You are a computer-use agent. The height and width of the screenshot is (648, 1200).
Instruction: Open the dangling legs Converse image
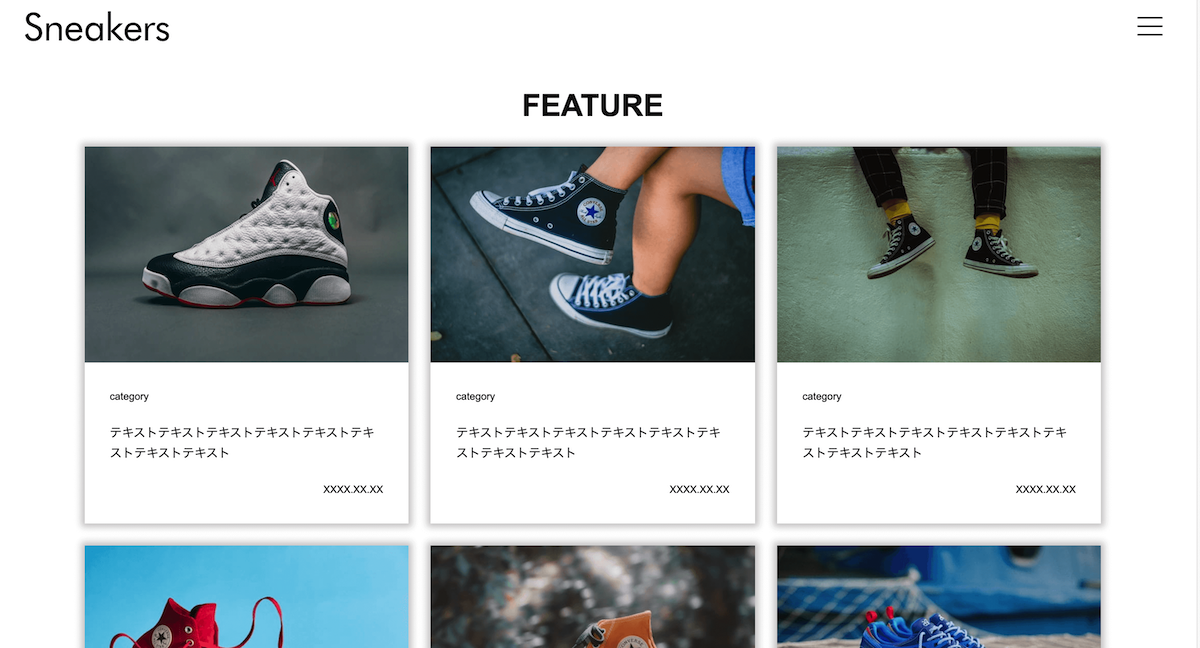click(x=939, y=255)
